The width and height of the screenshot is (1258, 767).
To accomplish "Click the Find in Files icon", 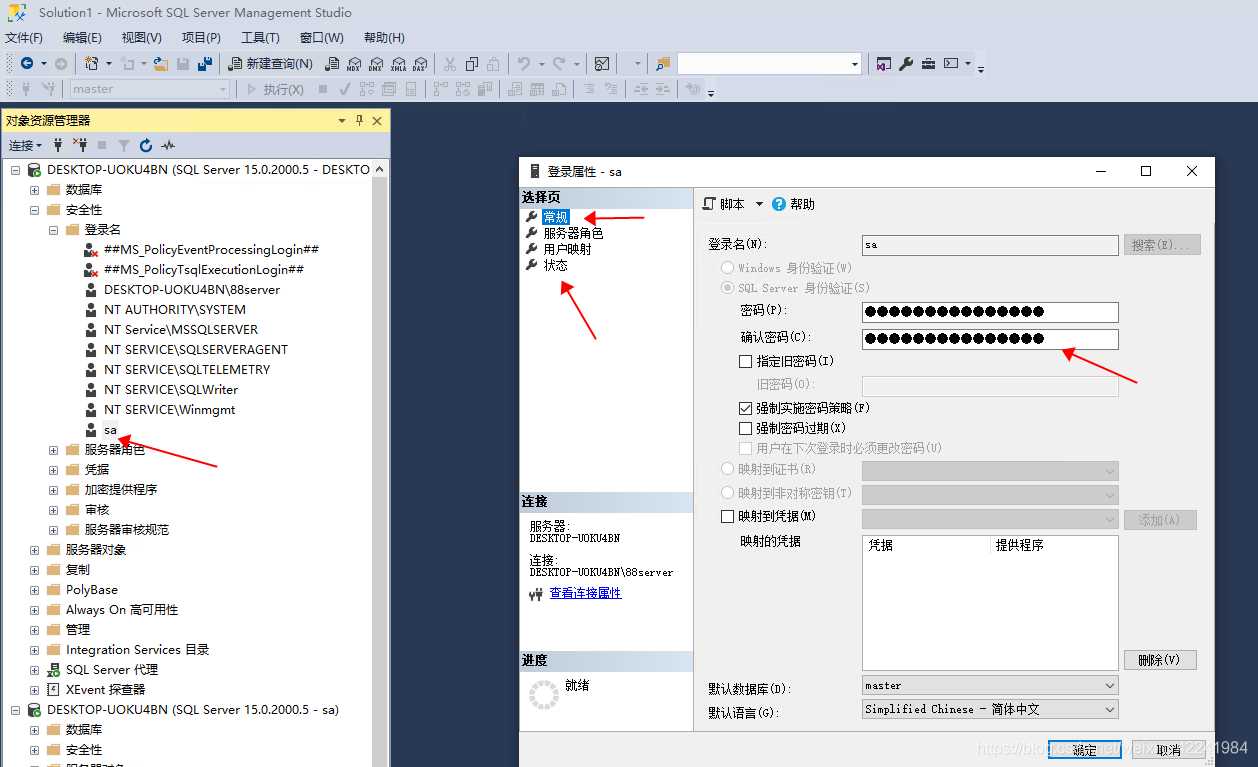I will [663, 63].
